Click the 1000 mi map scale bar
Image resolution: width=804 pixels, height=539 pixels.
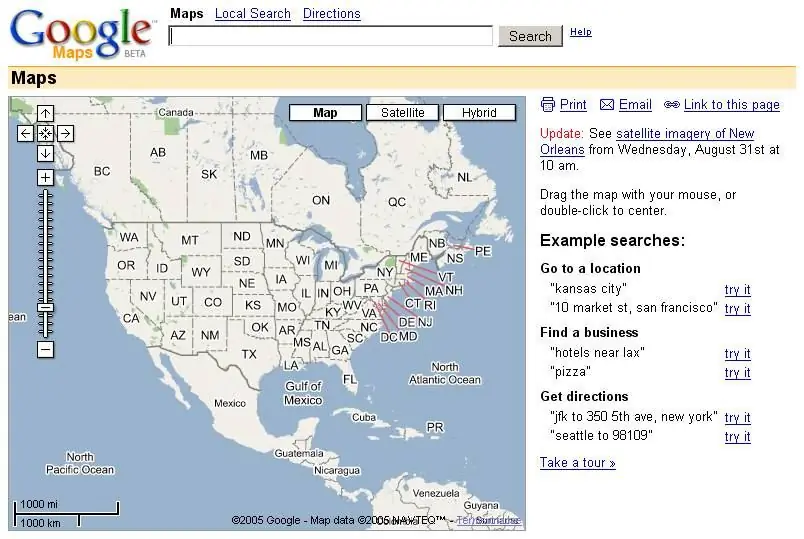tap(67, 509)
